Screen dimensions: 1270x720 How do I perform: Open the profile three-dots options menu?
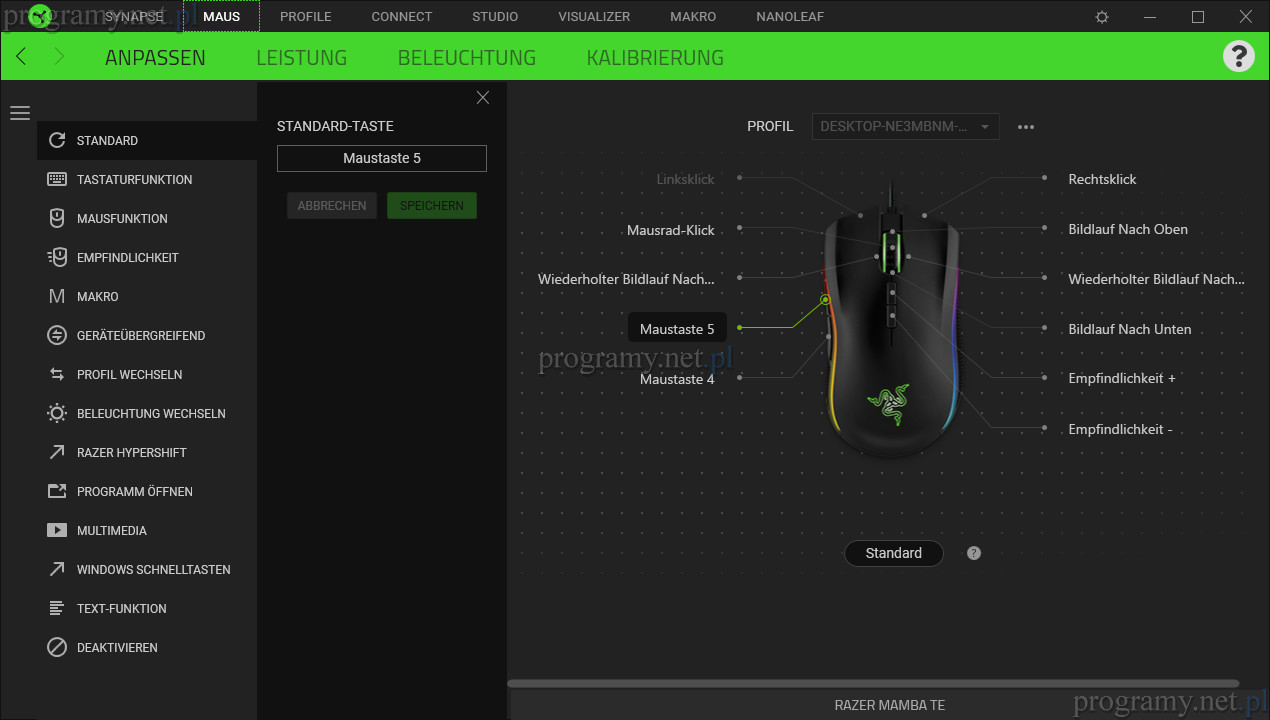tap(1025, 127)
